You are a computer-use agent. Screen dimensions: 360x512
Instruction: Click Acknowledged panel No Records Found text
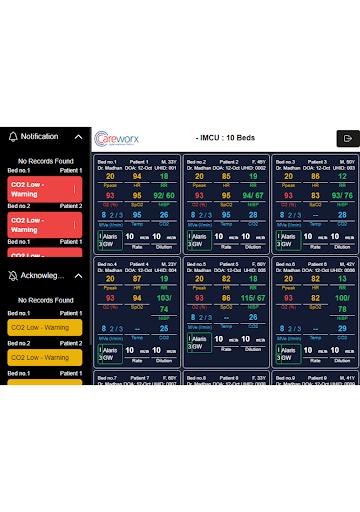pos(46,300)
